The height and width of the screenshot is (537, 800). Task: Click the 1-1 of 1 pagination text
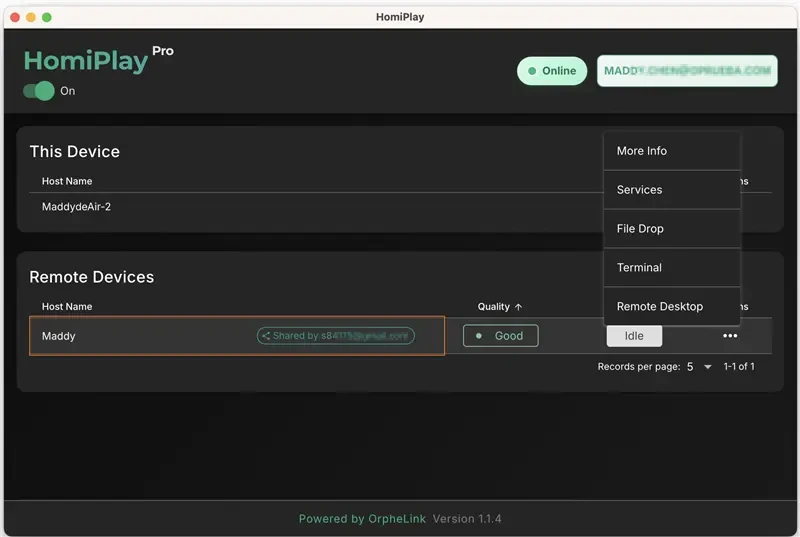click(739, 367)
